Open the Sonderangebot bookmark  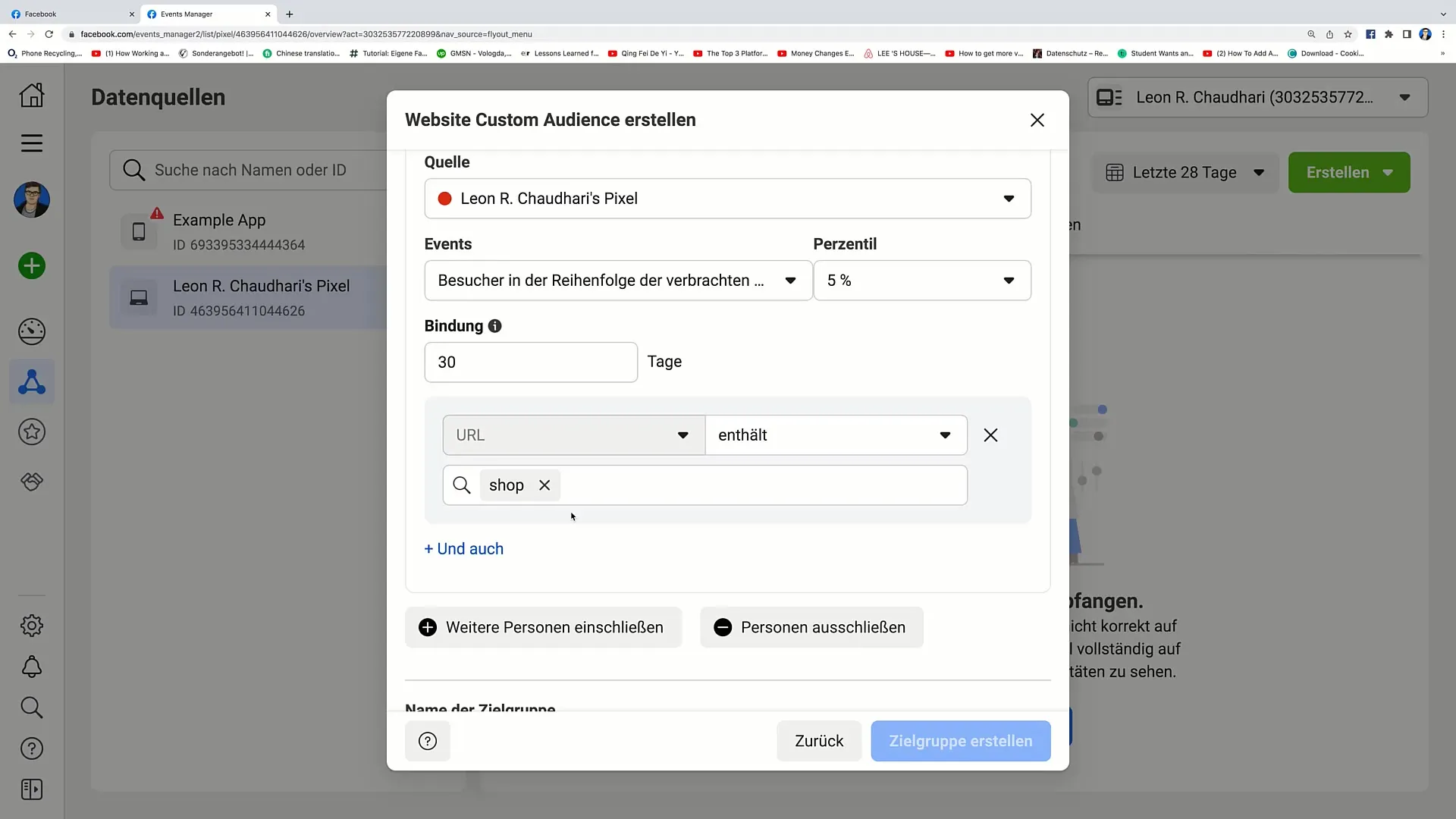pos(216,54)
